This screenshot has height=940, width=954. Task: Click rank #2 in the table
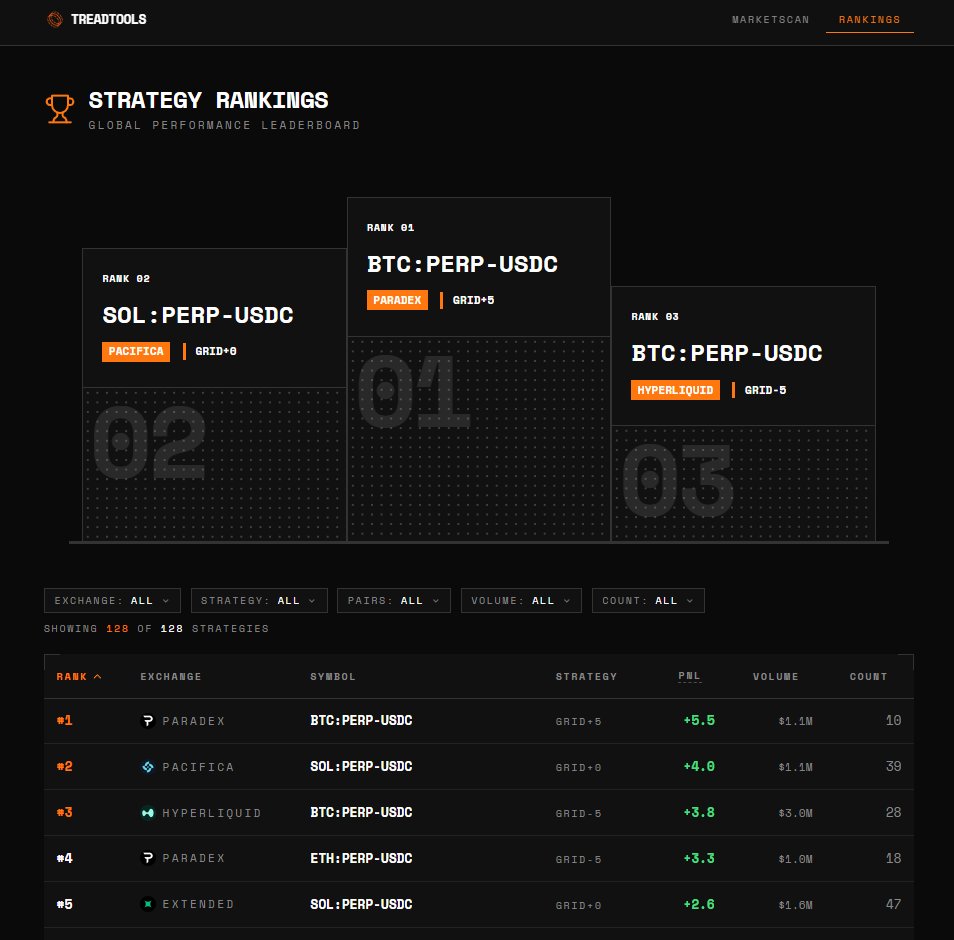pos(64,767)
